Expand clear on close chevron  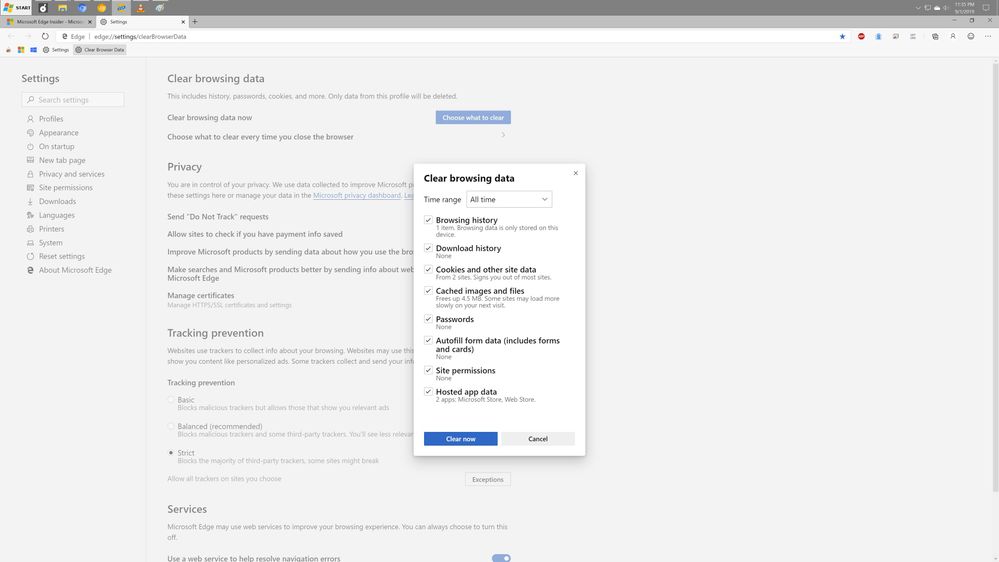(x=503, y=135)
